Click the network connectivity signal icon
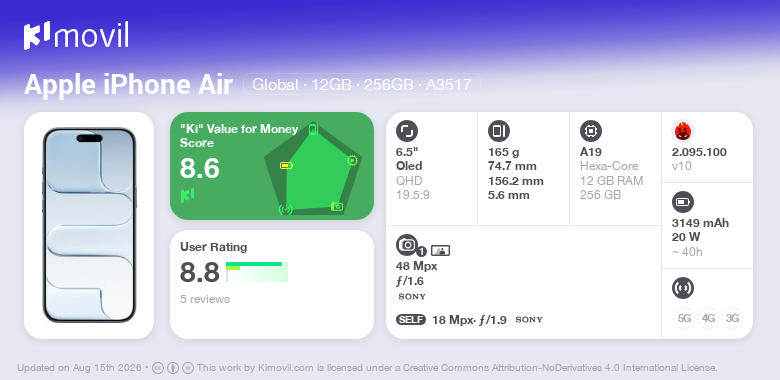Screen dimensions: 780x380 [683, 288]
